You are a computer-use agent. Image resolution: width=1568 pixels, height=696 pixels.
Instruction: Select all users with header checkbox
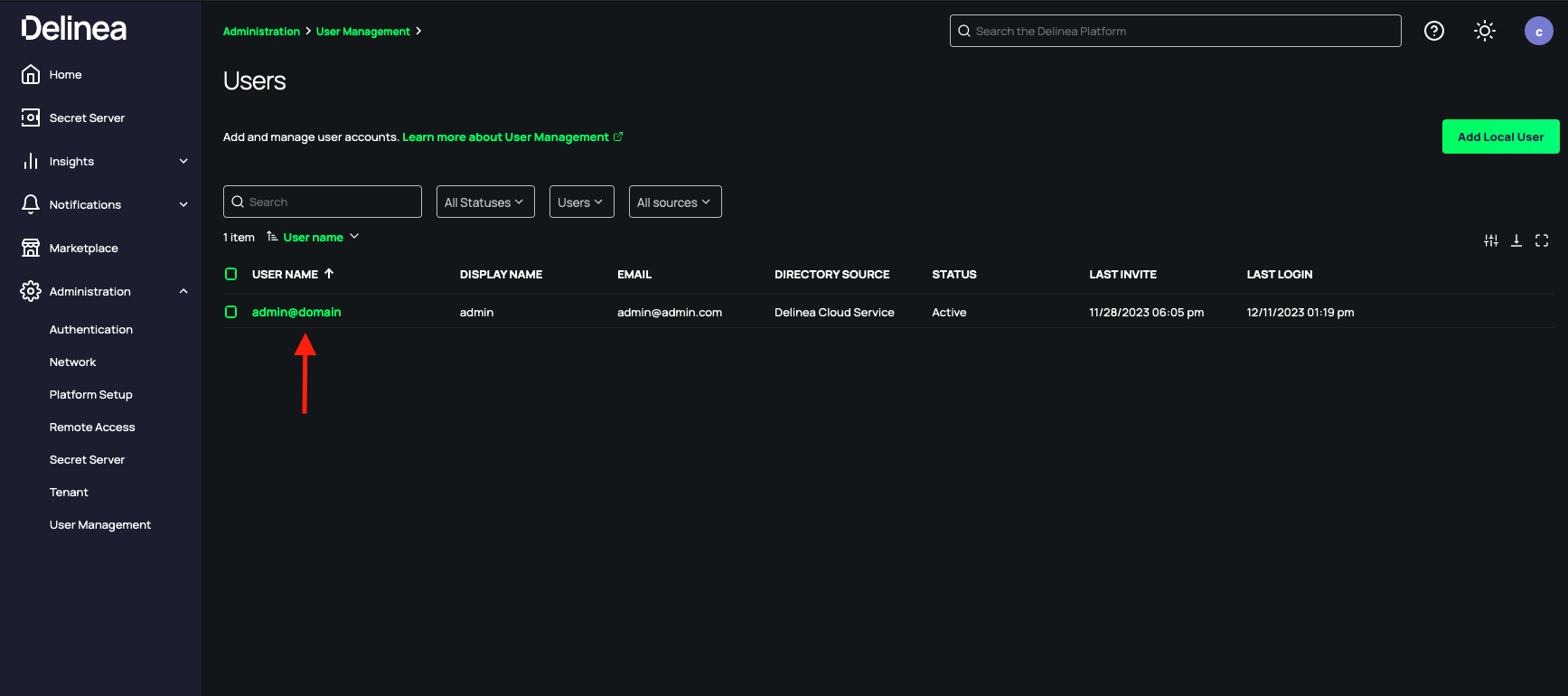coord(230,274)
